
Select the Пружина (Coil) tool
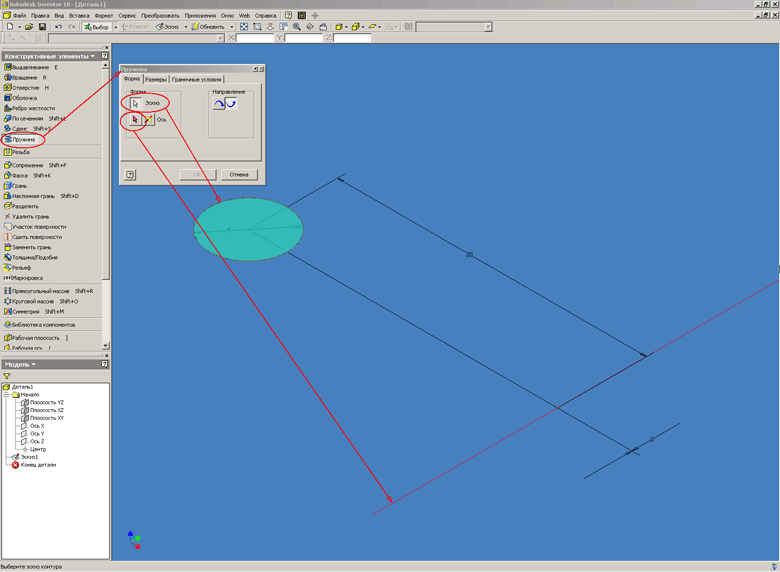[x=20, y=140]
